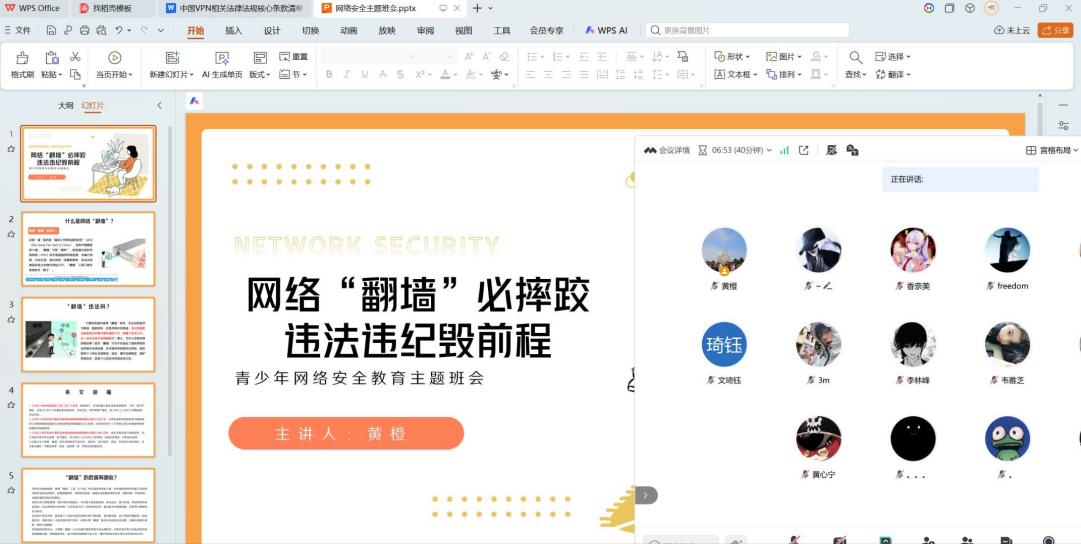
Task: Click the 更换背景图片 search box
Action: tap(750, 31)
